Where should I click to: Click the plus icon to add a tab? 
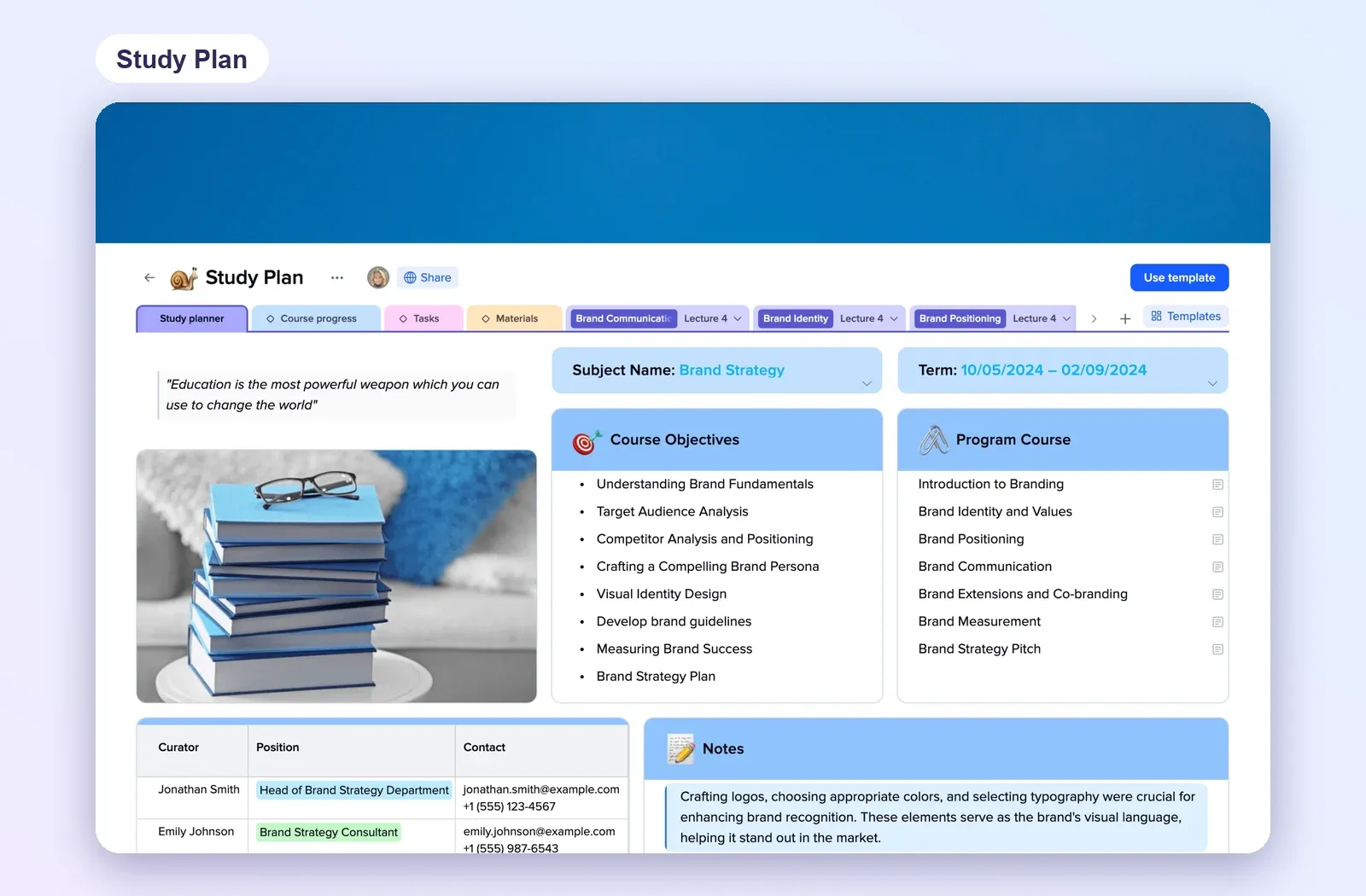click(x=1125, y=318)
